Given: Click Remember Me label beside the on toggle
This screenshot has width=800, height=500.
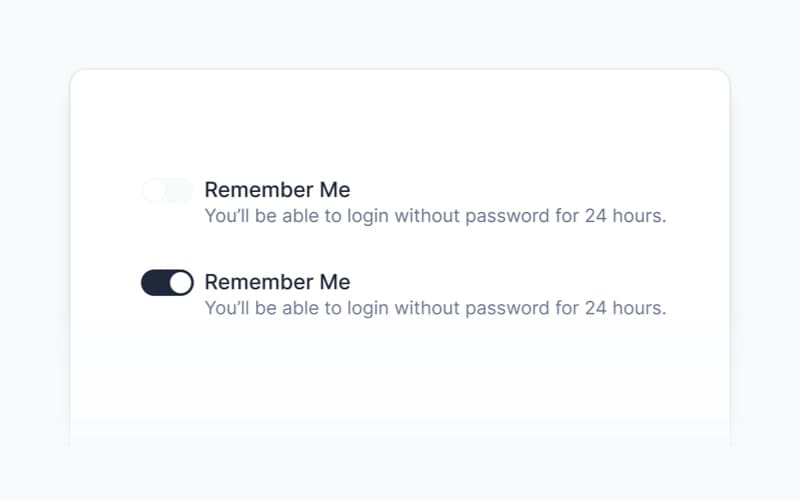Looking at the screenshot, I should (x=277, y=282).
